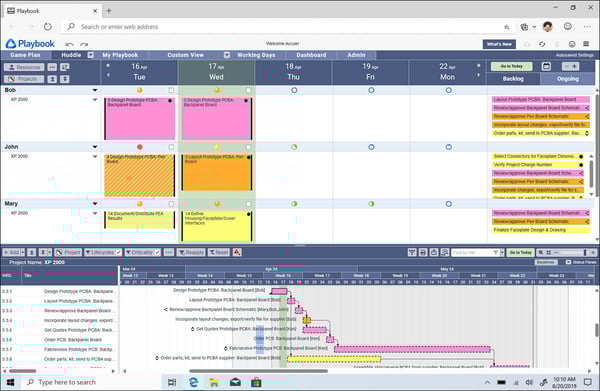Screen dimensions: 600x391
Task: Tick Mary's checkbox for Wednesday 17
Action: [x=249, y=204]
